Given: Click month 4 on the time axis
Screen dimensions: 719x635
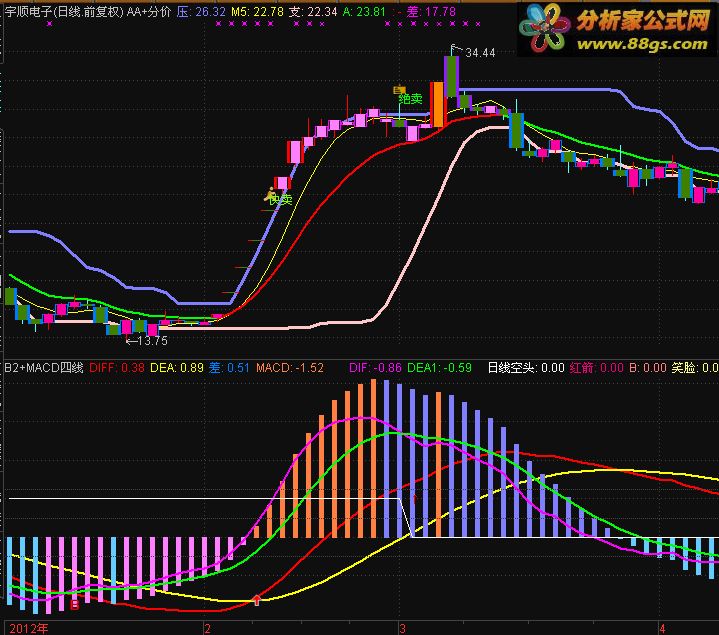Looking at the screenshot, I should (662, 629).
